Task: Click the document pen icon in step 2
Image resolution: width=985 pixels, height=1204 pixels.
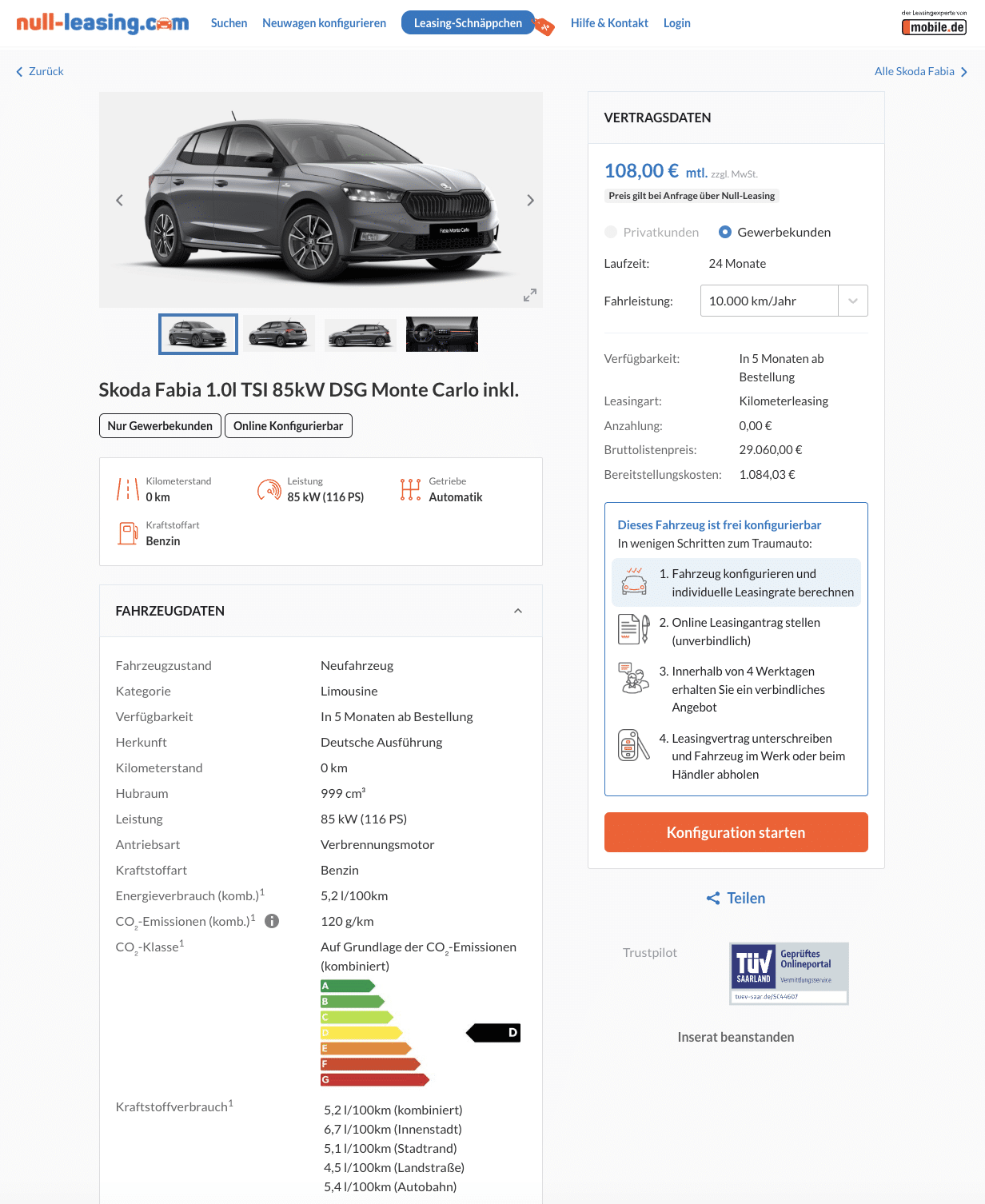Action: pos(634,629)
